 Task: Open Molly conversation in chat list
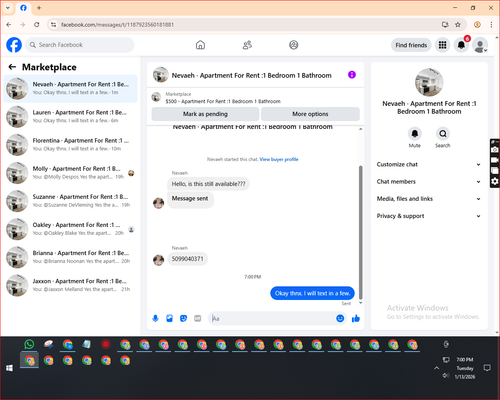click(70, 173)
